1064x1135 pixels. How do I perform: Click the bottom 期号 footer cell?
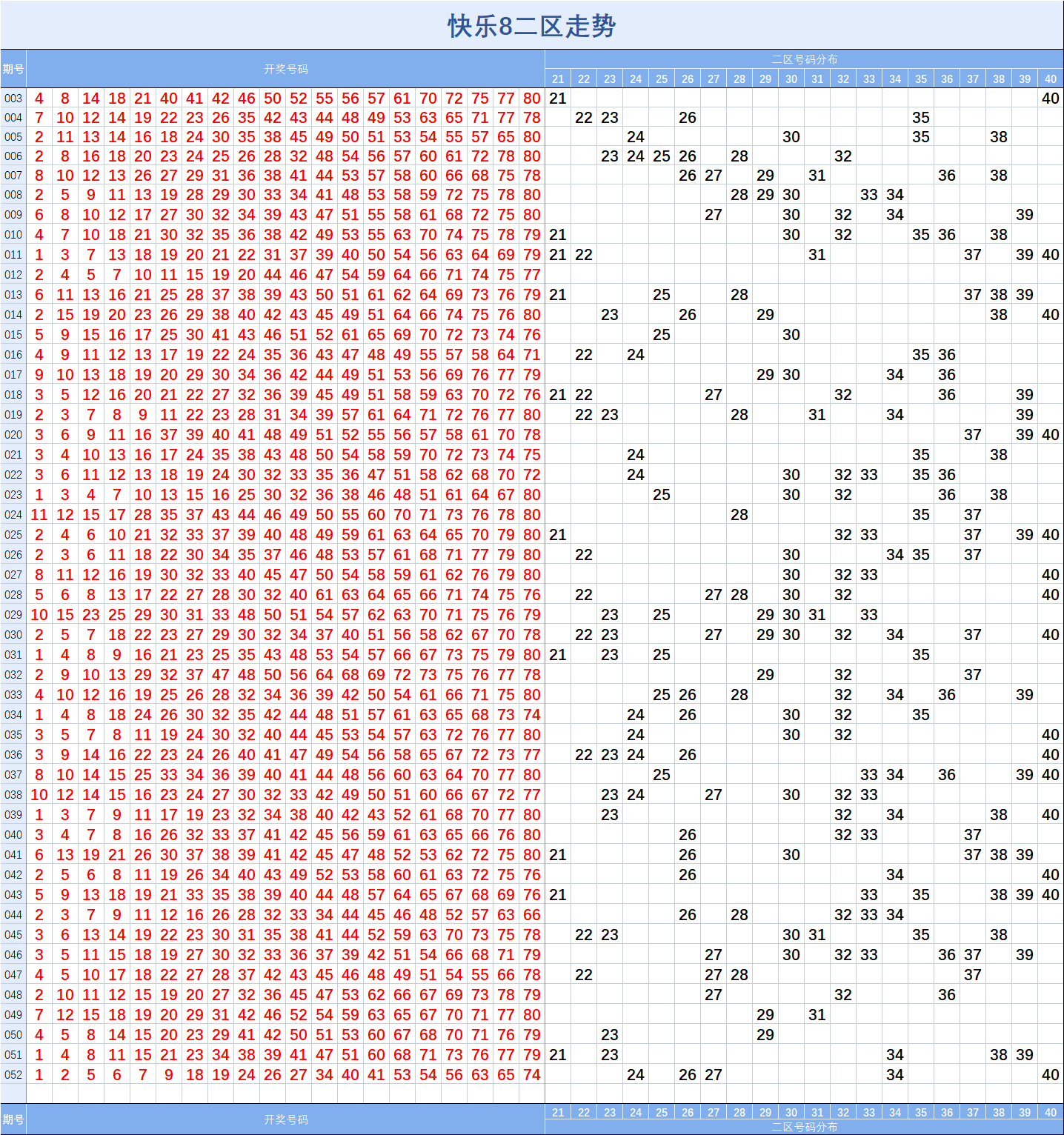point(13,1119)
